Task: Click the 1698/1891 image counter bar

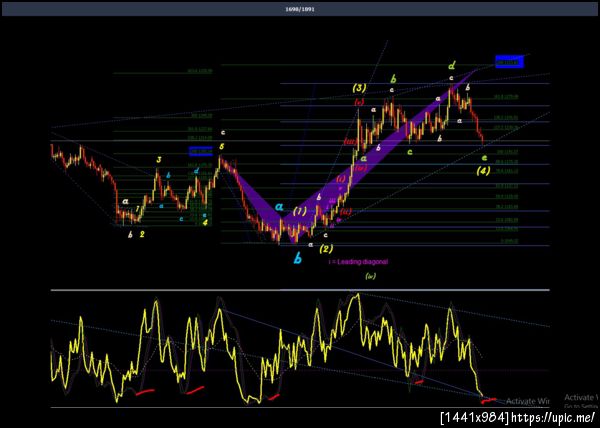Action: click(300, 9)
